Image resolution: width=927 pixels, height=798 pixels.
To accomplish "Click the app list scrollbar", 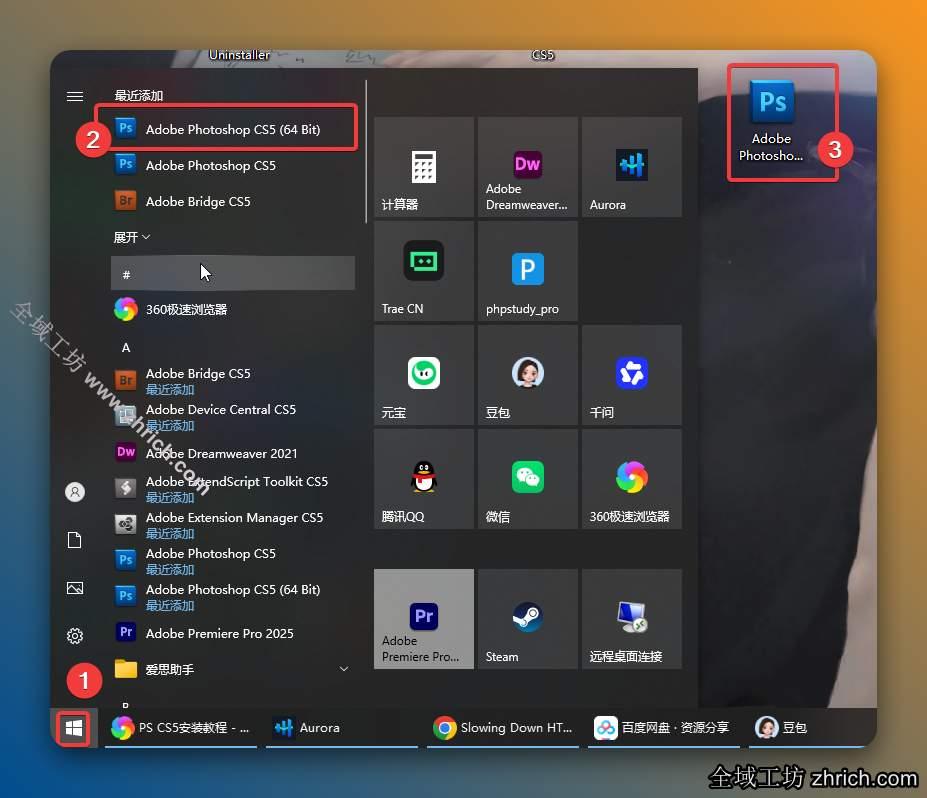I will click(366, 151).
